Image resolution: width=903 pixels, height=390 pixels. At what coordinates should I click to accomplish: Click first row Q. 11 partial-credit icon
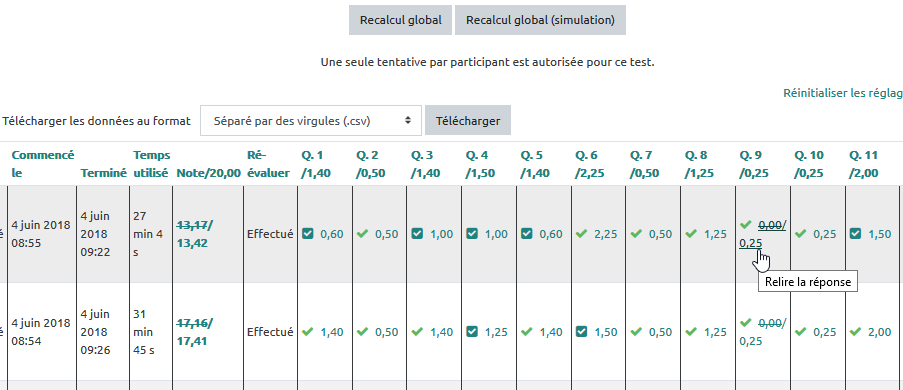point(856,233)
